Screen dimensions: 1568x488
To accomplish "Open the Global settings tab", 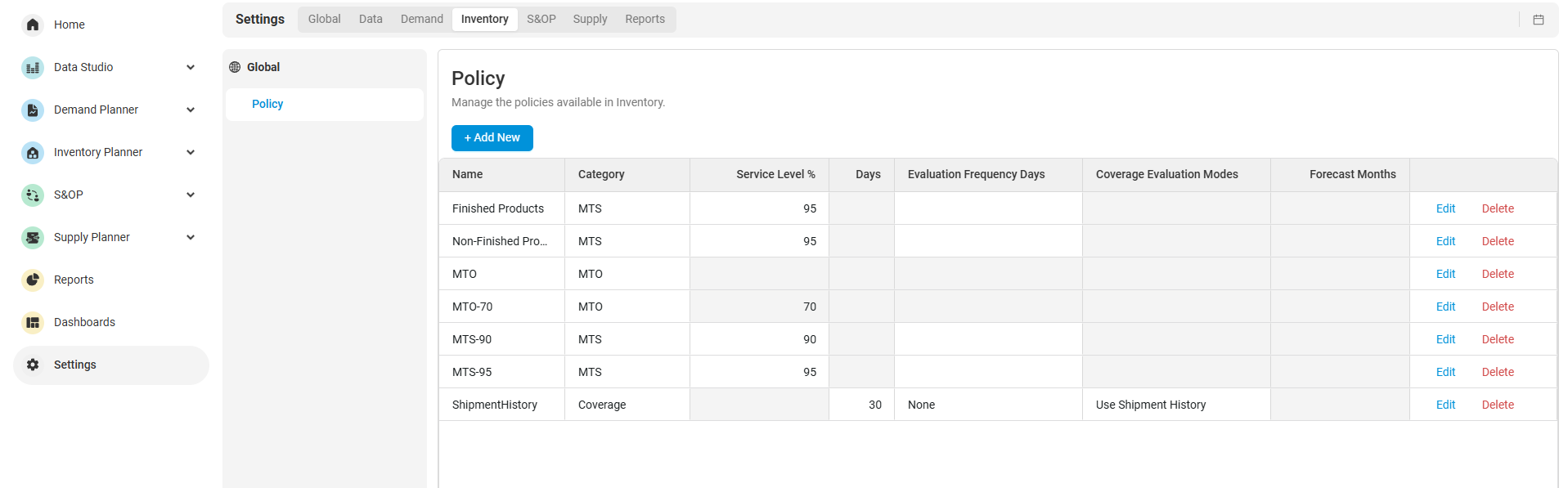I will point(324,19).
